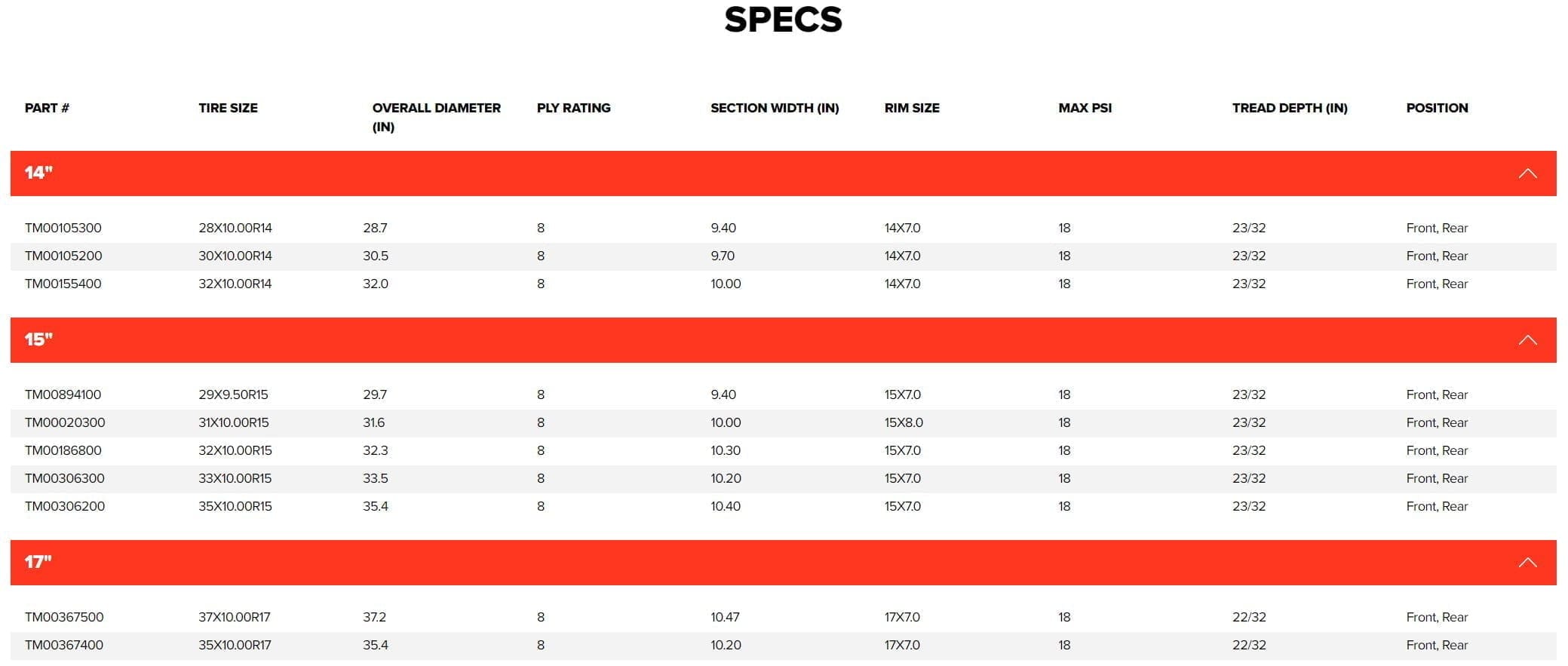Viewport: 1568px width, 666px height.
Task: Click tire size 31X10.00R15
Action: [x=234, y=422]
